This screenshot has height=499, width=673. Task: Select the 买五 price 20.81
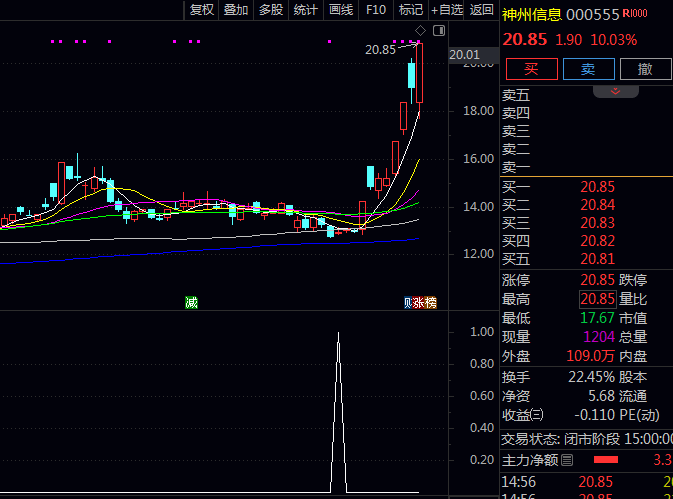pos(597,259)
